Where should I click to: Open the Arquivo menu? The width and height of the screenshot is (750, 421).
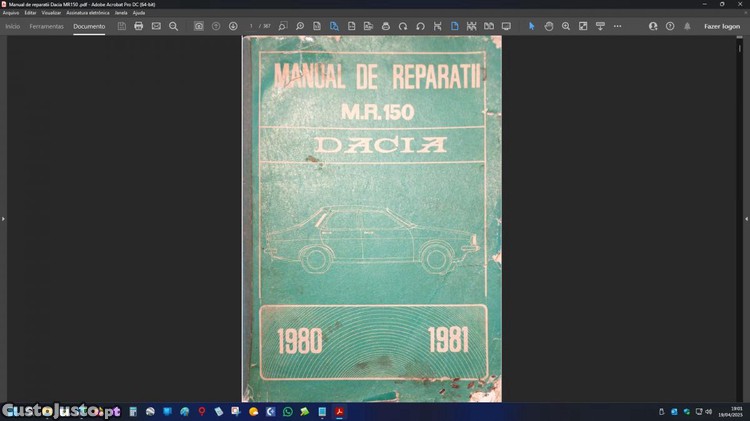tap(11, 13)
